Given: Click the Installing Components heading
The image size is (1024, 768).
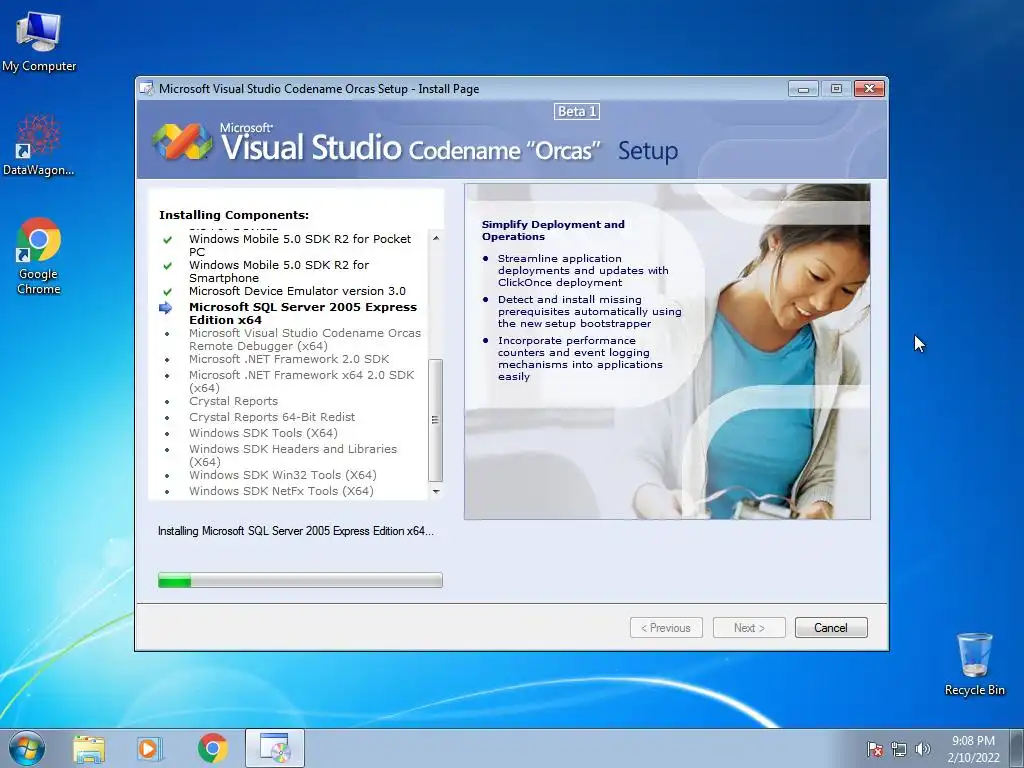Looking at the screenshot, I should click(234, 215).
